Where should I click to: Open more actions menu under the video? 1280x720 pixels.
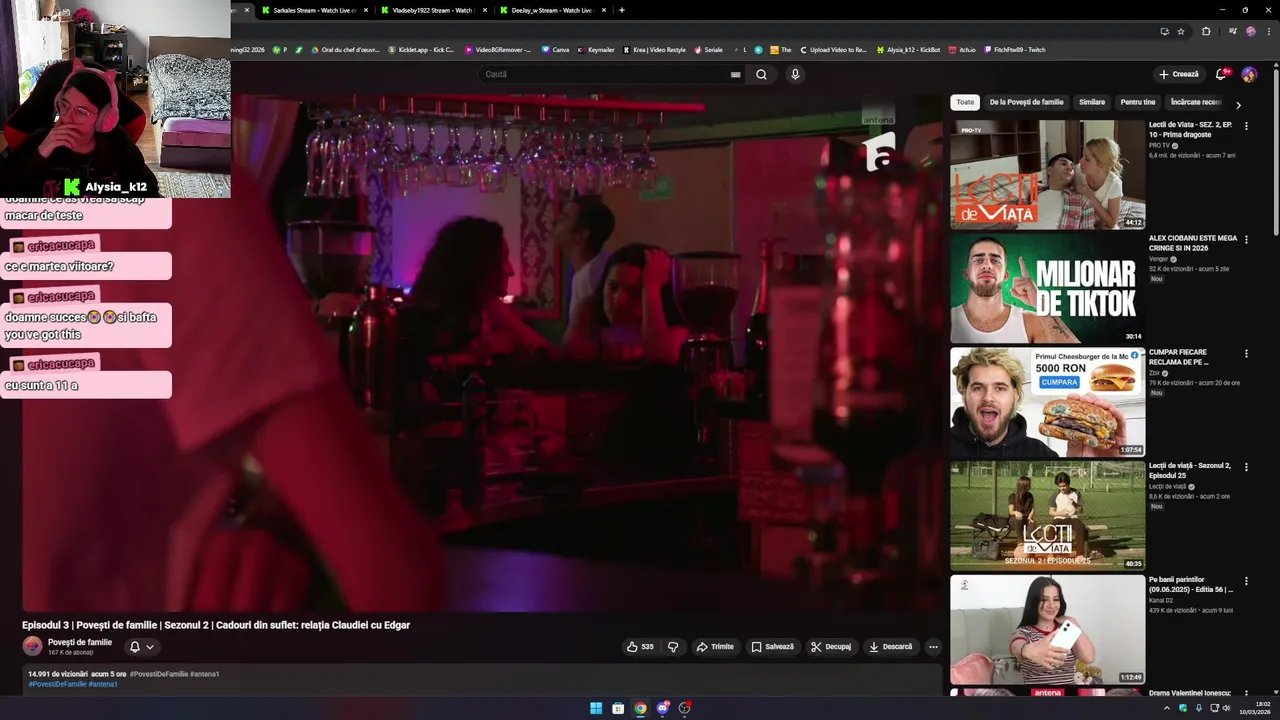click(x=933, y=647)
